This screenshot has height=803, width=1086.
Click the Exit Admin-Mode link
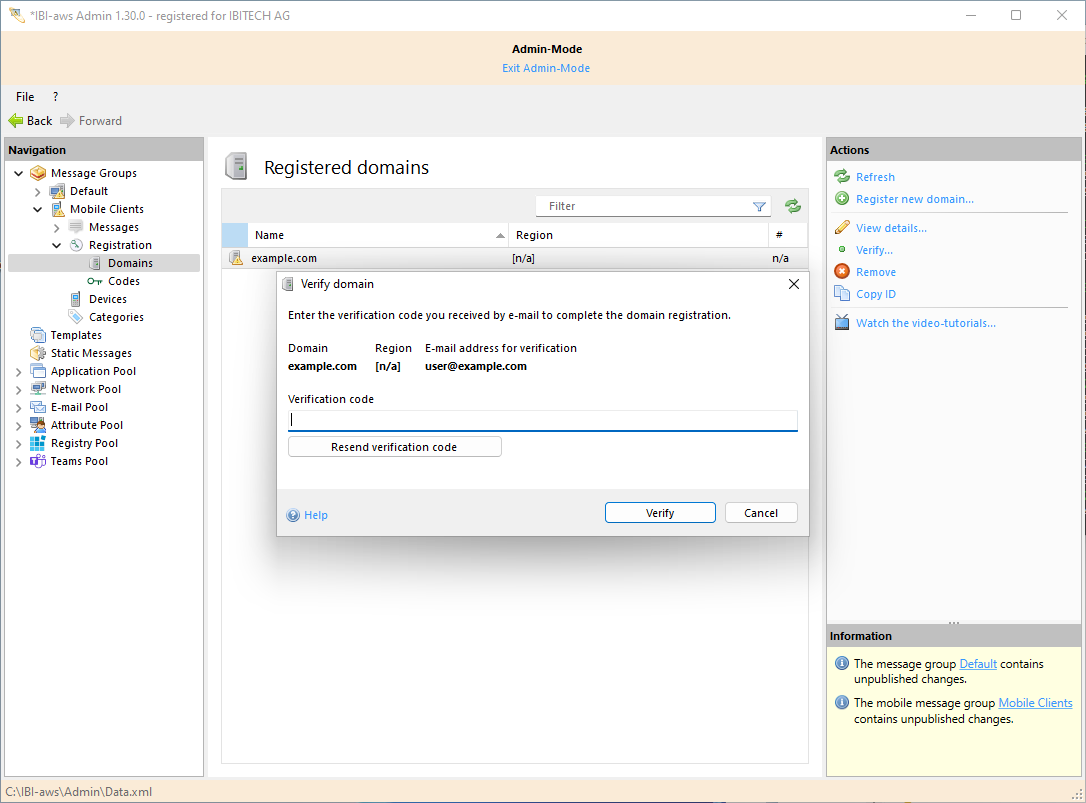(x=546, y=68)
